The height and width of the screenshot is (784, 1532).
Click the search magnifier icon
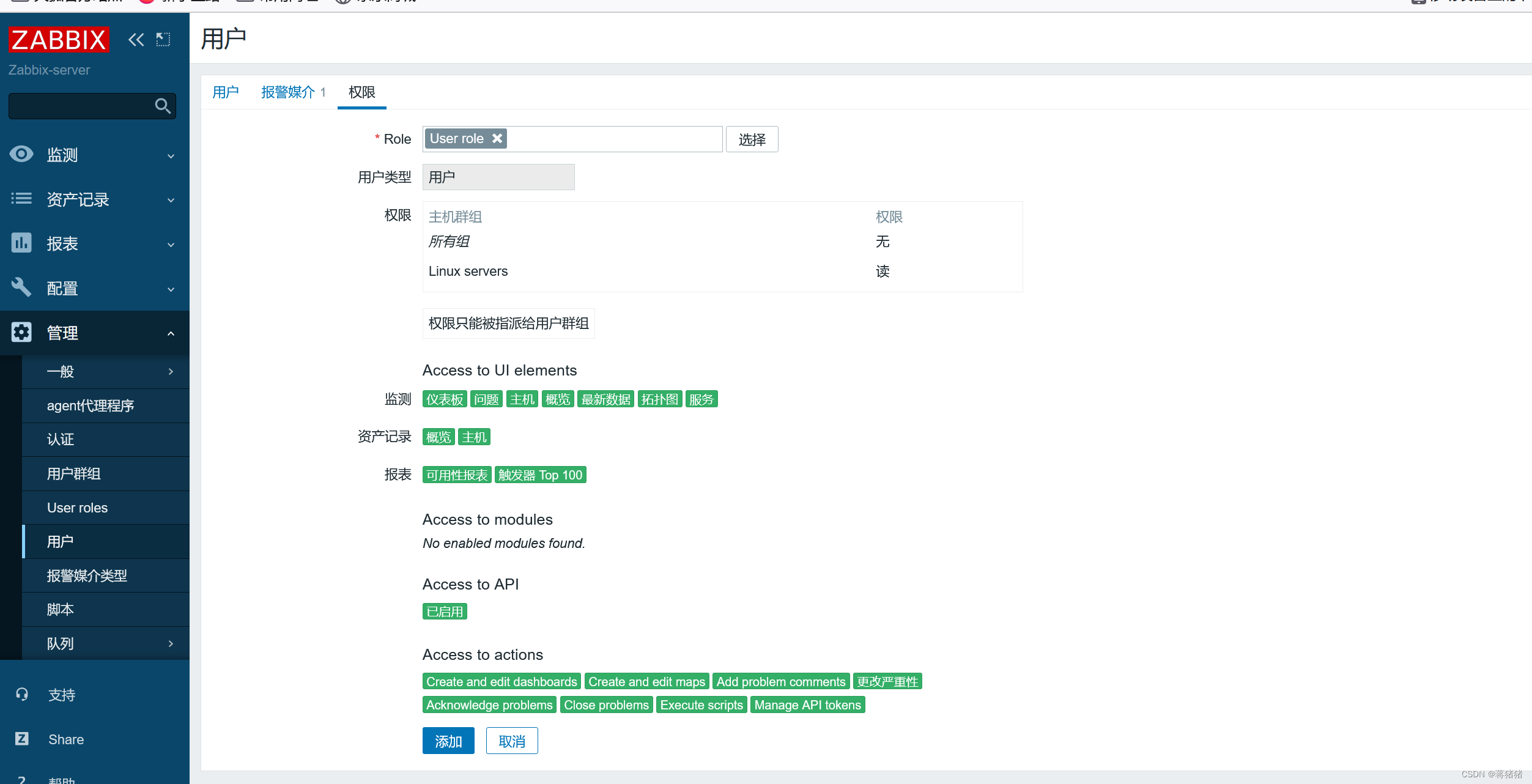click(x=163, y=106)
